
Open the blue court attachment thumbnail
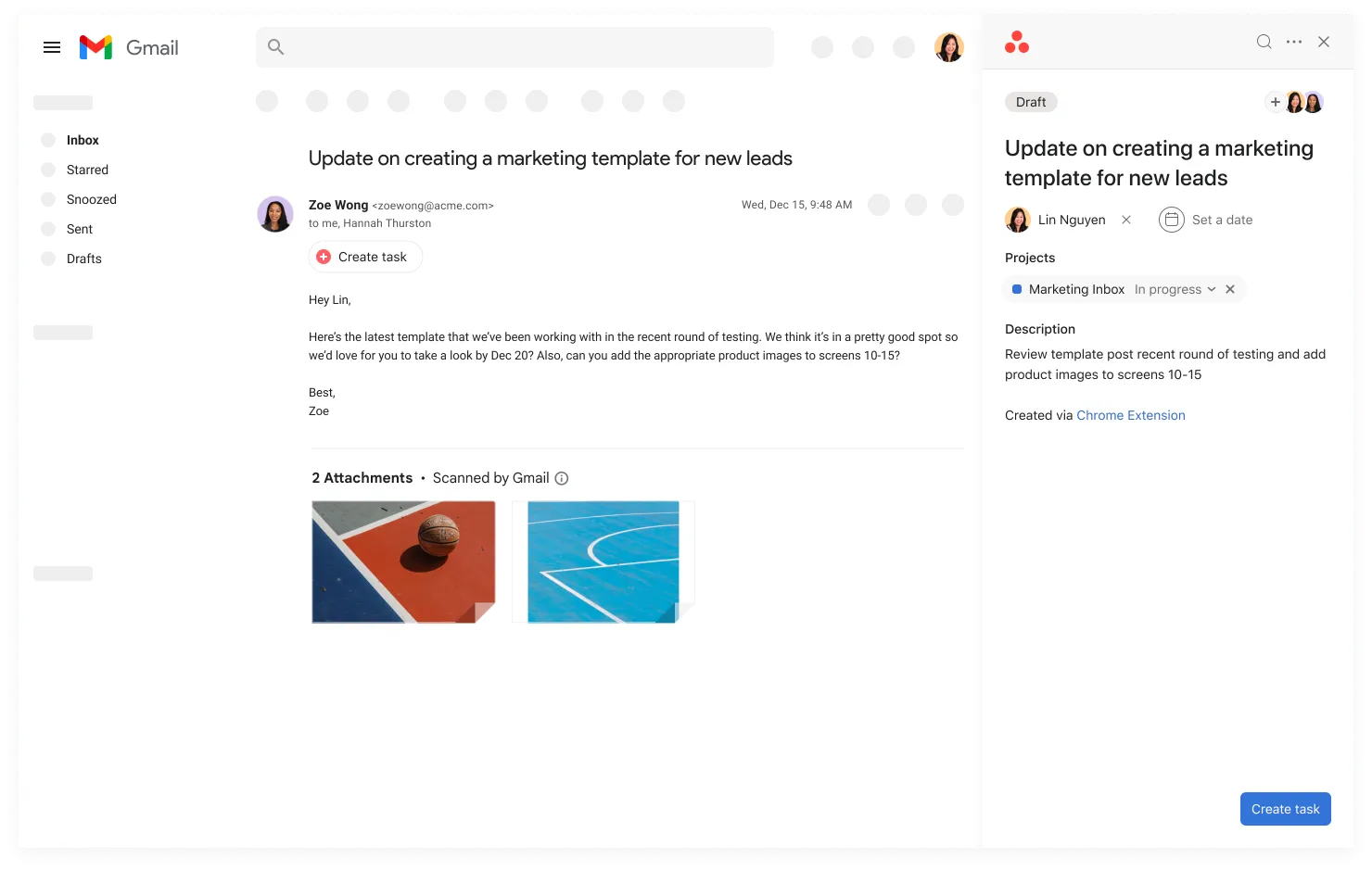coord(603,562)
